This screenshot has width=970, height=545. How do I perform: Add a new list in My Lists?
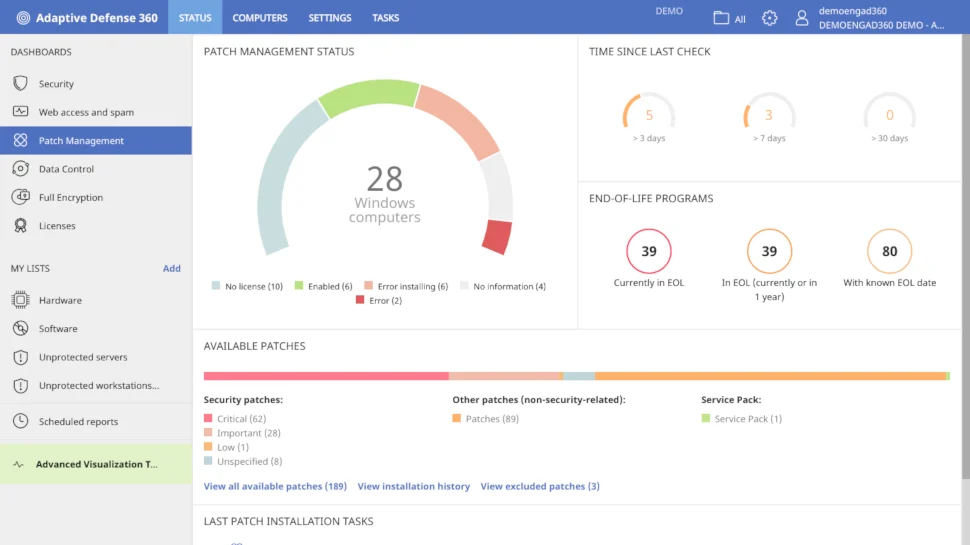171,268
